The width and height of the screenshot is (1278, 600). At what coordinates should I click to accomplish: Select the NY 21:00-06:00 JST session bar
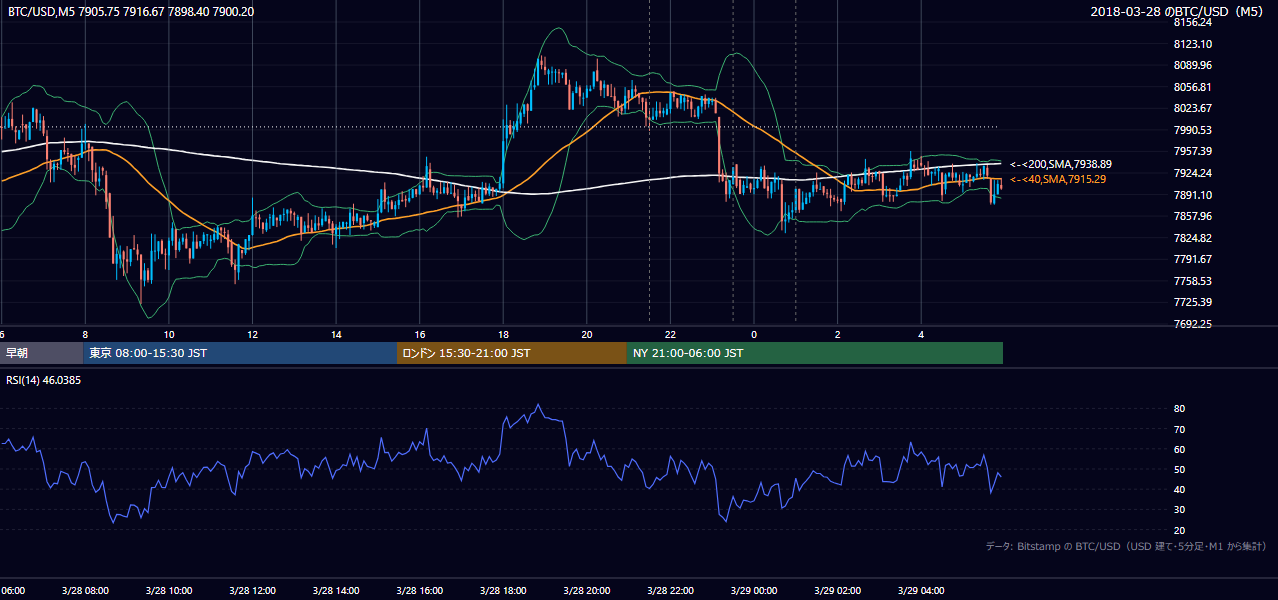(815, 353)
